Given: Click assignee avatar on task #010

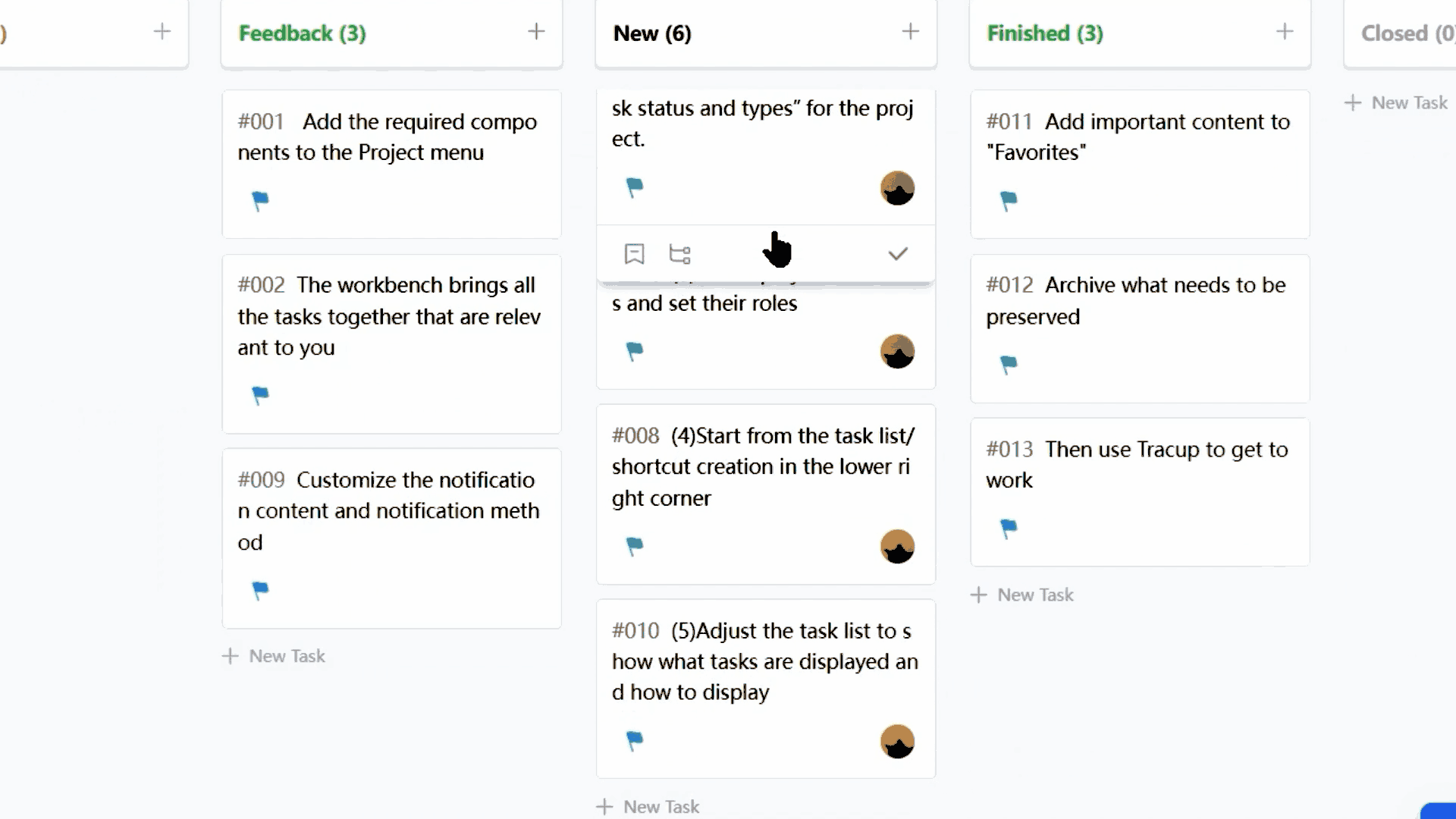Looking at the screenshot, I should tap(897, 741).
